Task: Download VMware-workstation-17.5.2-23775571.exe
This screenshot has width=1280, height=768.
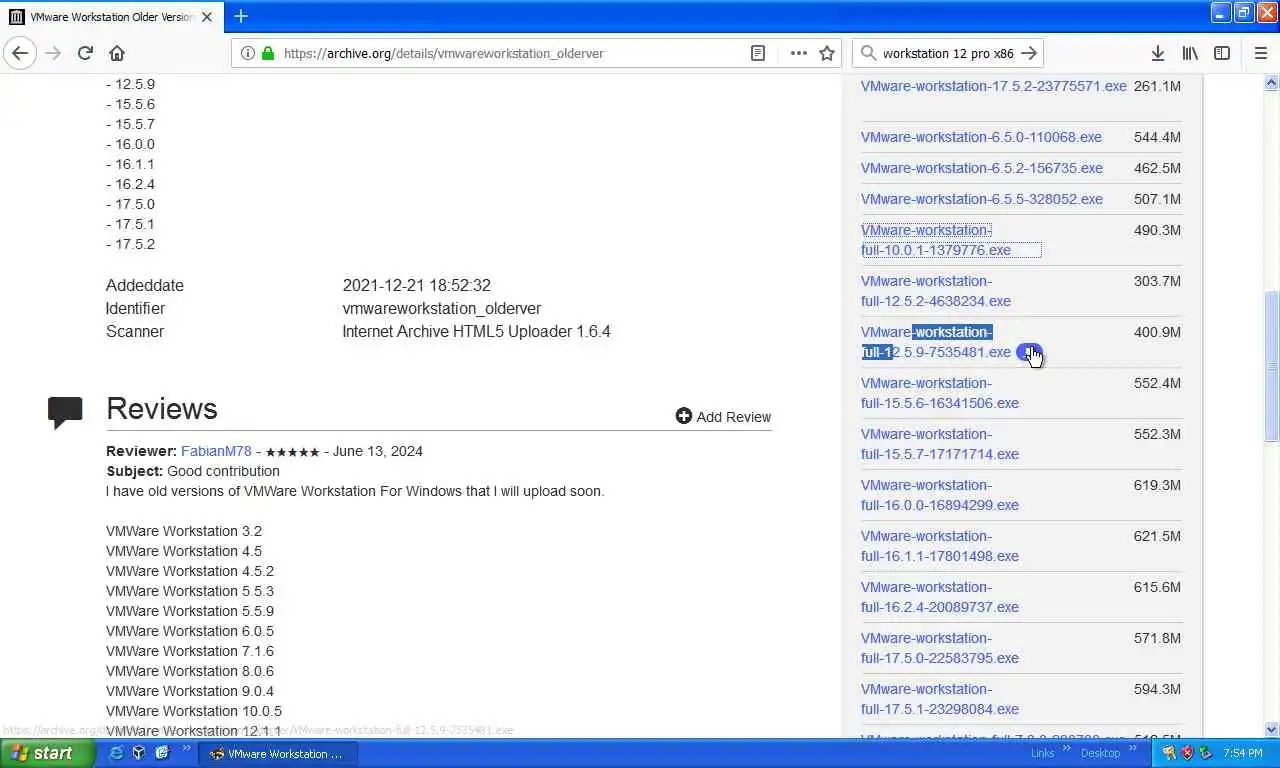Action: pyautogui.click(x=993, y=86)
